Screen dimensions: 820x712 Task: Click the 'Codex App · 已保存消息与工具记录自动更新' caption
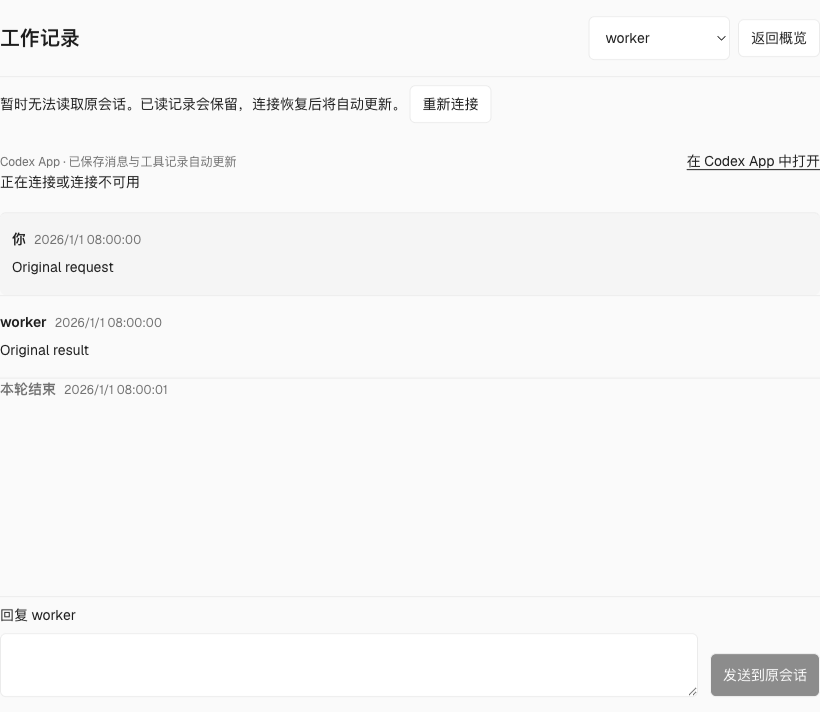(118, 162)
